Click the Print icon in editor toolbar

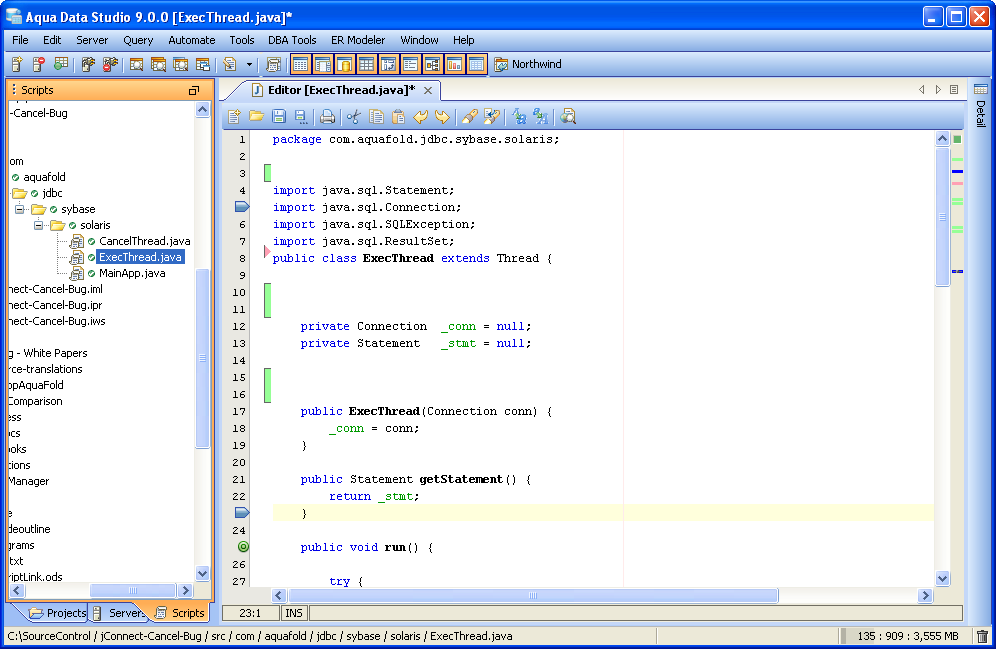(x=327, y=117)
